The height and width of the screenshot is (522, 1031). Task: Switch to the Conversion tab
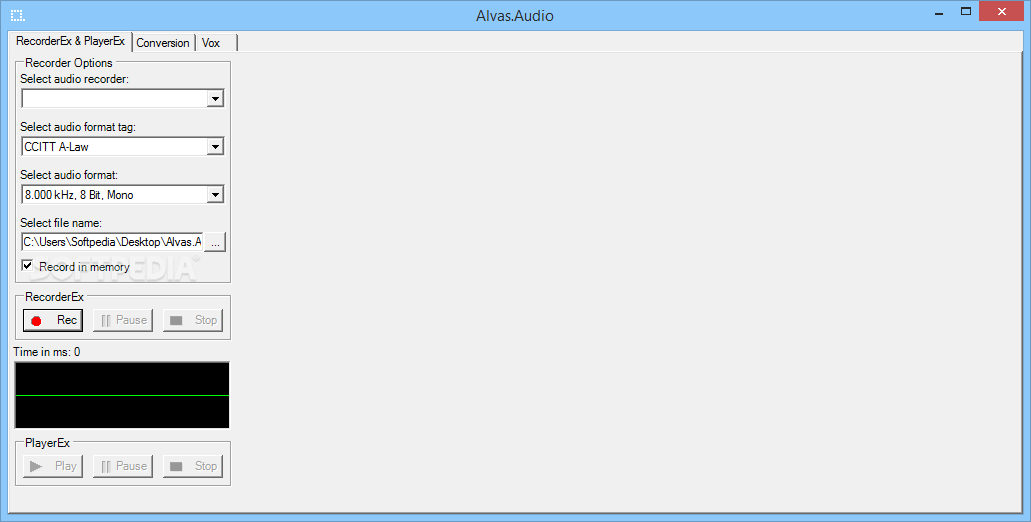pyautogui.click(x=163, y=43)
